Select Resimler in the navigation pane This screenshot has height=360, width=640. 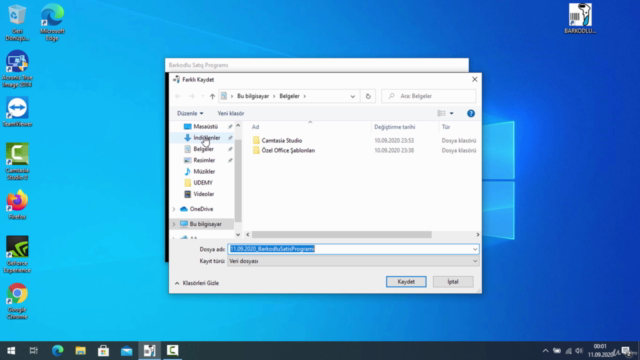pos(204,160)
